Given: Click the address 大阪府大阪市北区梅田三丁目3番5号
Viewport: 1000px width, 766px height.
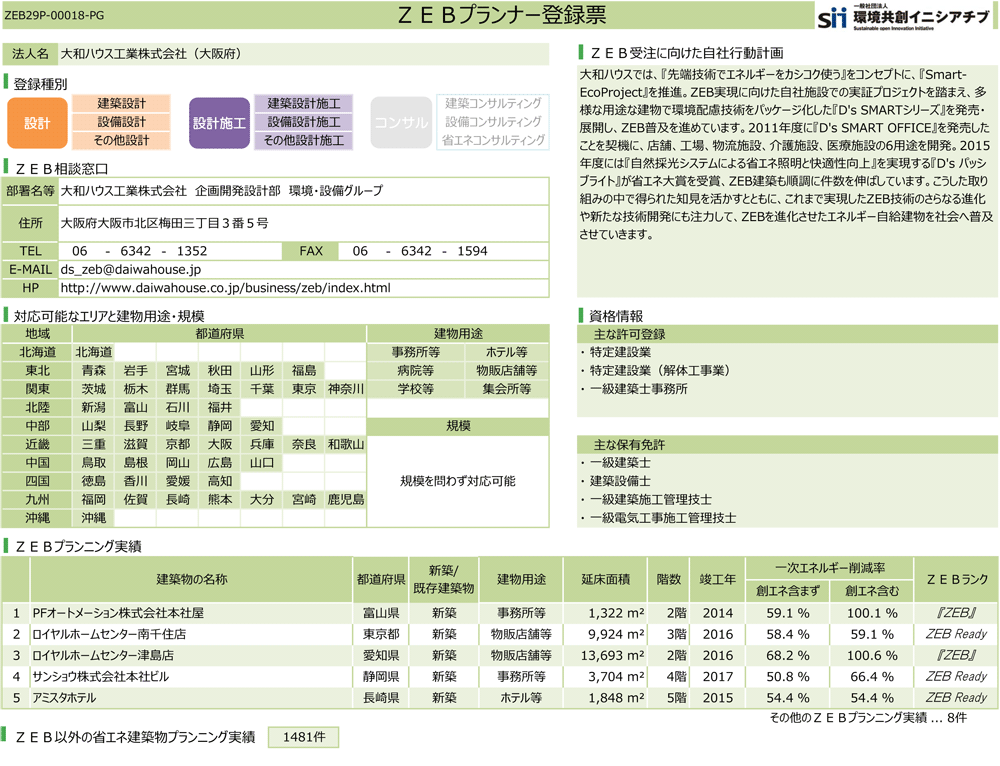Looking at the screenshot, I should (x=164, y=223).
